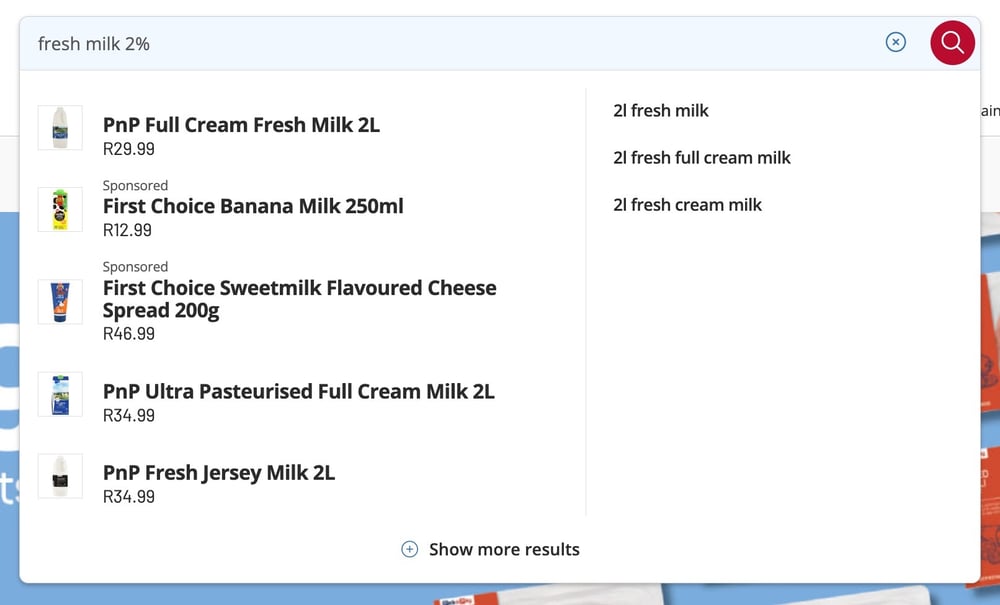Clear the search text with the X icon
The image size is (1000, 605).
[x=895, y=42]
